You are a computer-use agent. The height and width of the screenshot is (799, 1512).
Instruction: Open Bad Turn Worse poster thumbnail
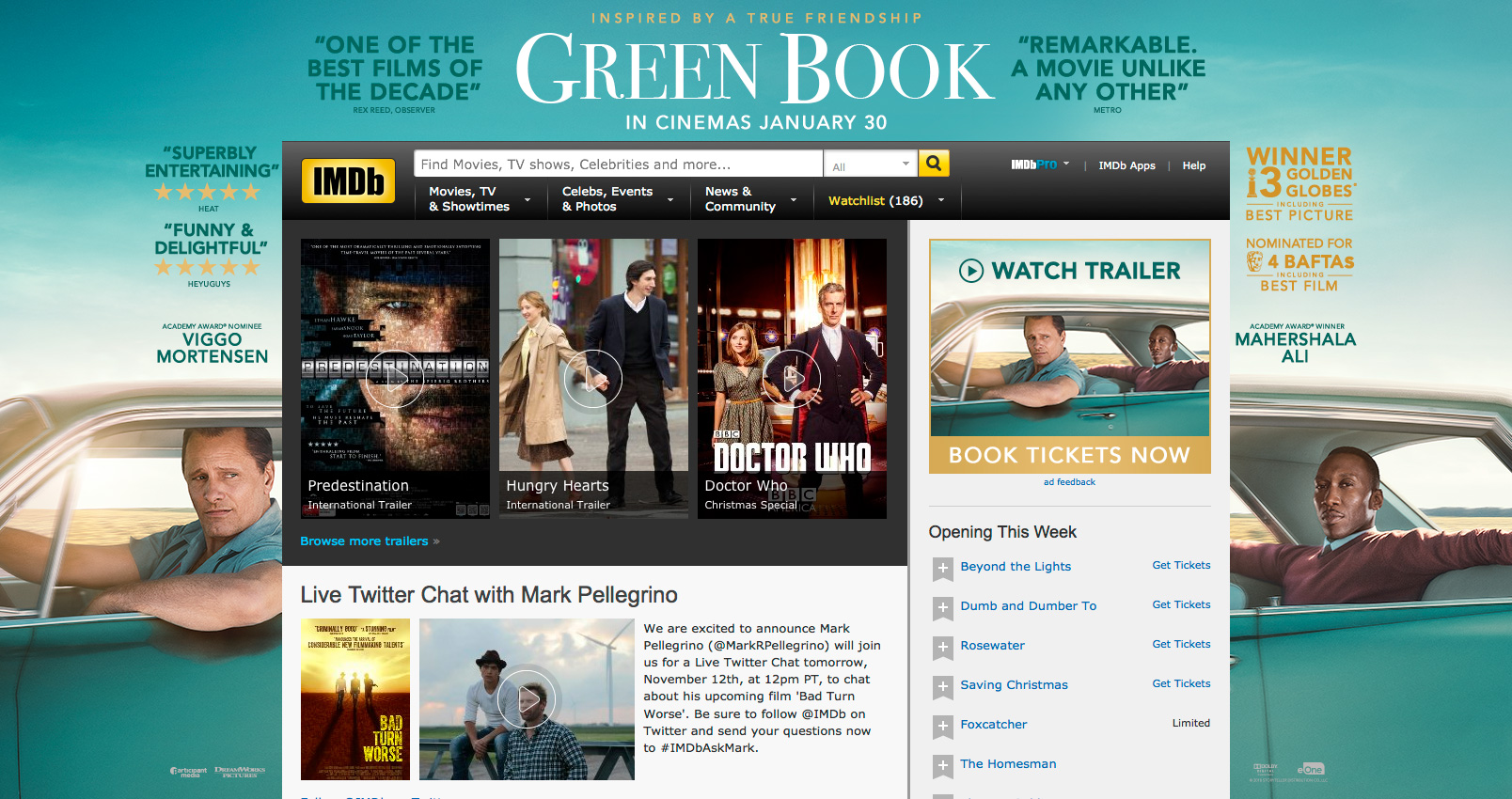tap(355, 699)
